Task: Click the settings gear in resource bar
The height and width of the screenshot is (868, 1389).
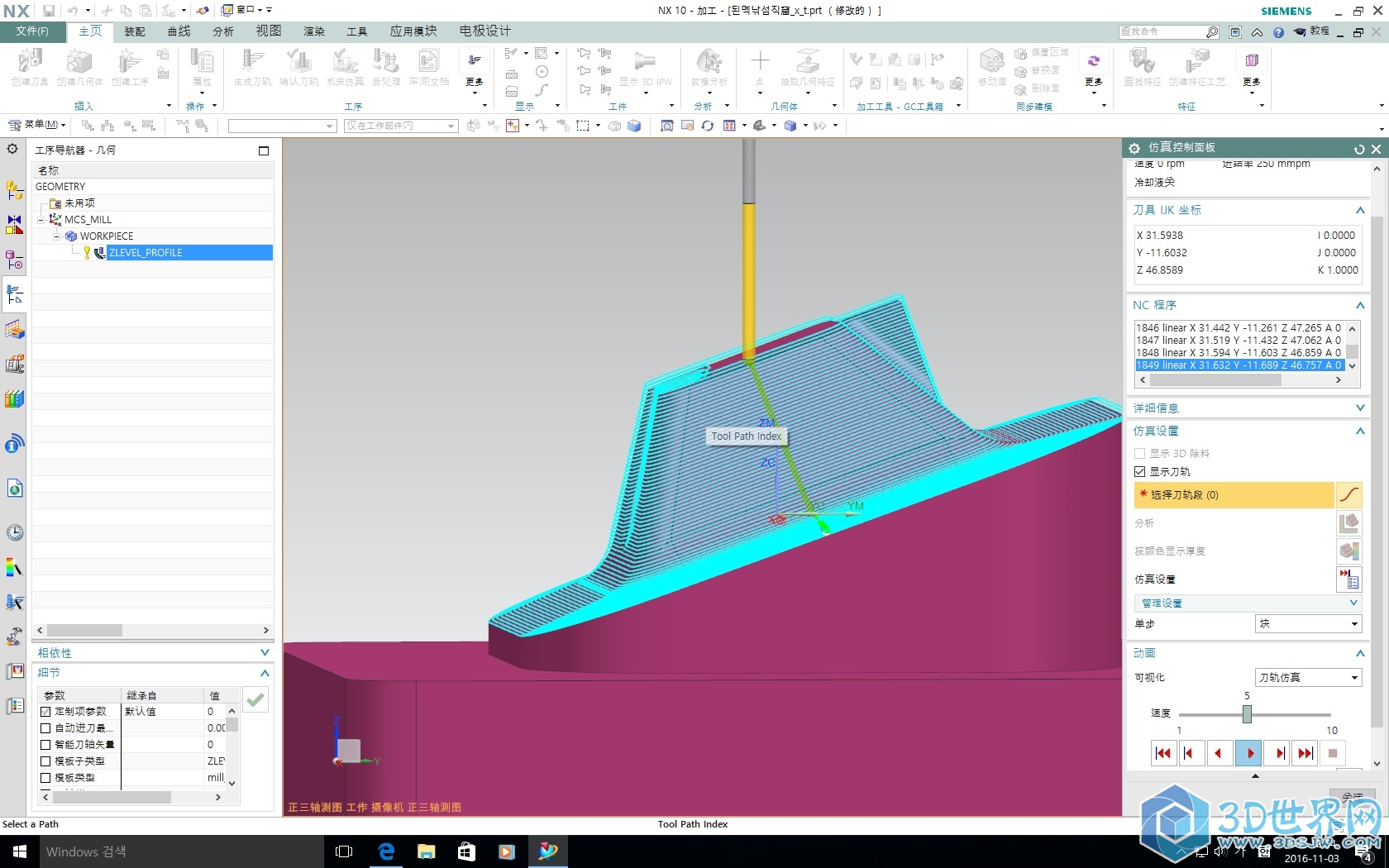Action: 12,149
